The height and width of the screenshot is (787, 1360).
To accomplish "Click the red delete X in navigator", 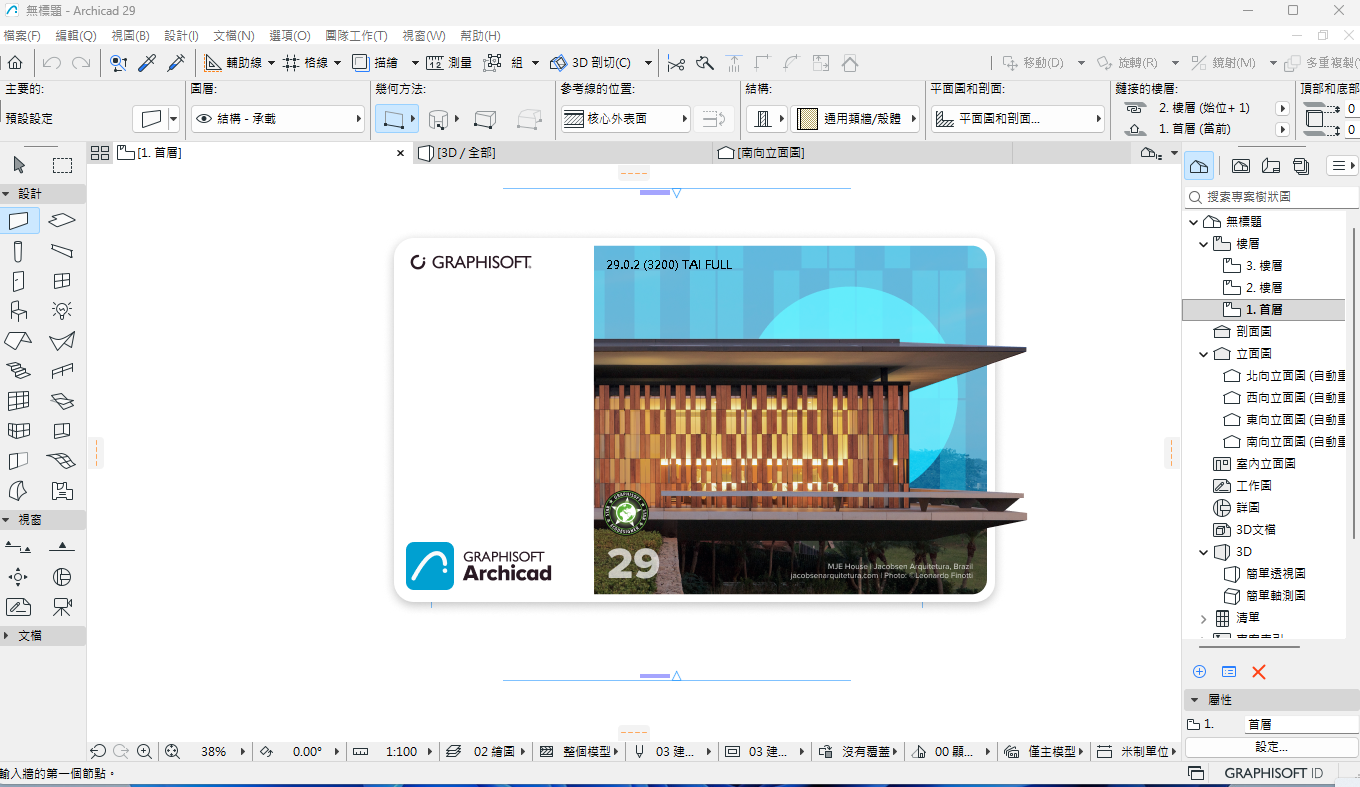I will (1258, 672).
